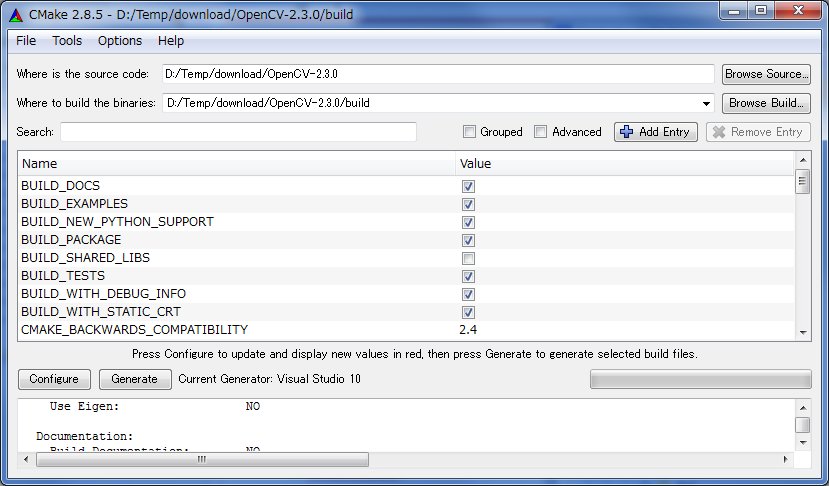Open the Tools menu
Screen dimensions: 829x486
coord(67,41)
